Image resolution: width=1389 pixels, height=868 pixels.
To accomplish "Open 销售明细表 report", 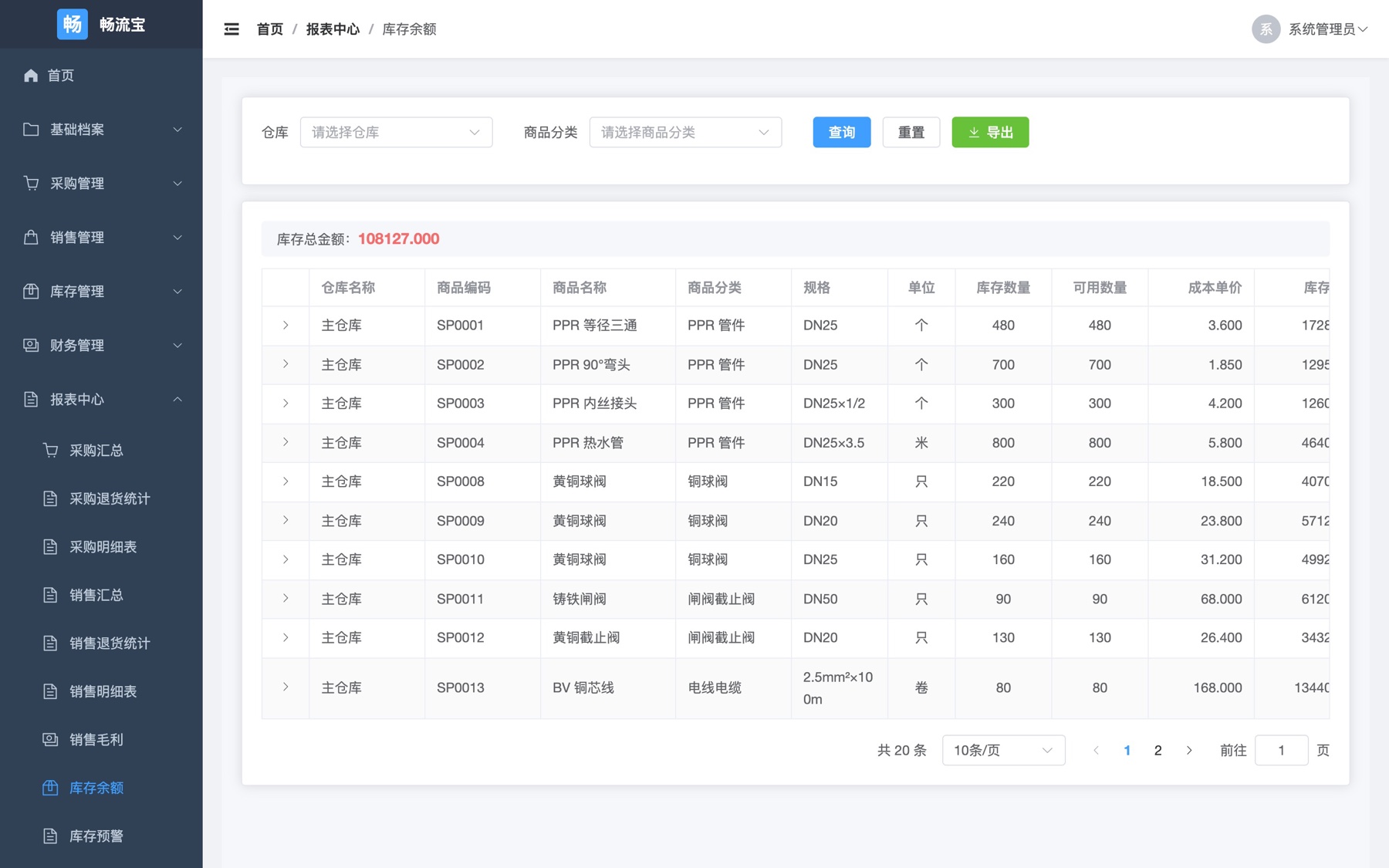I will tap(101, 691).
